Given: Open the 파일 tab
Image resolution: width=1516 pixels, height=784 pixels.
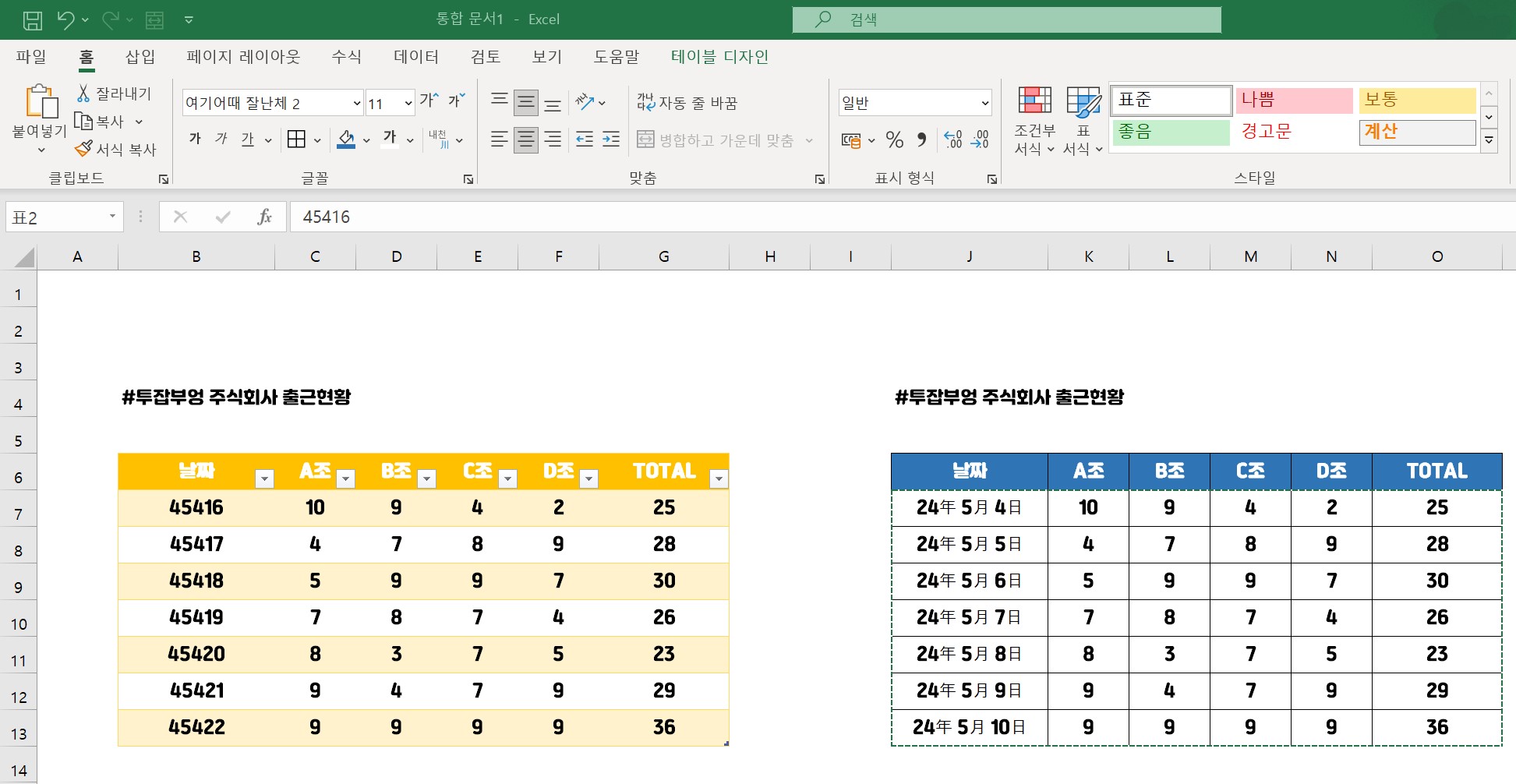Looking at the screenshot, I should coord(31,56).
